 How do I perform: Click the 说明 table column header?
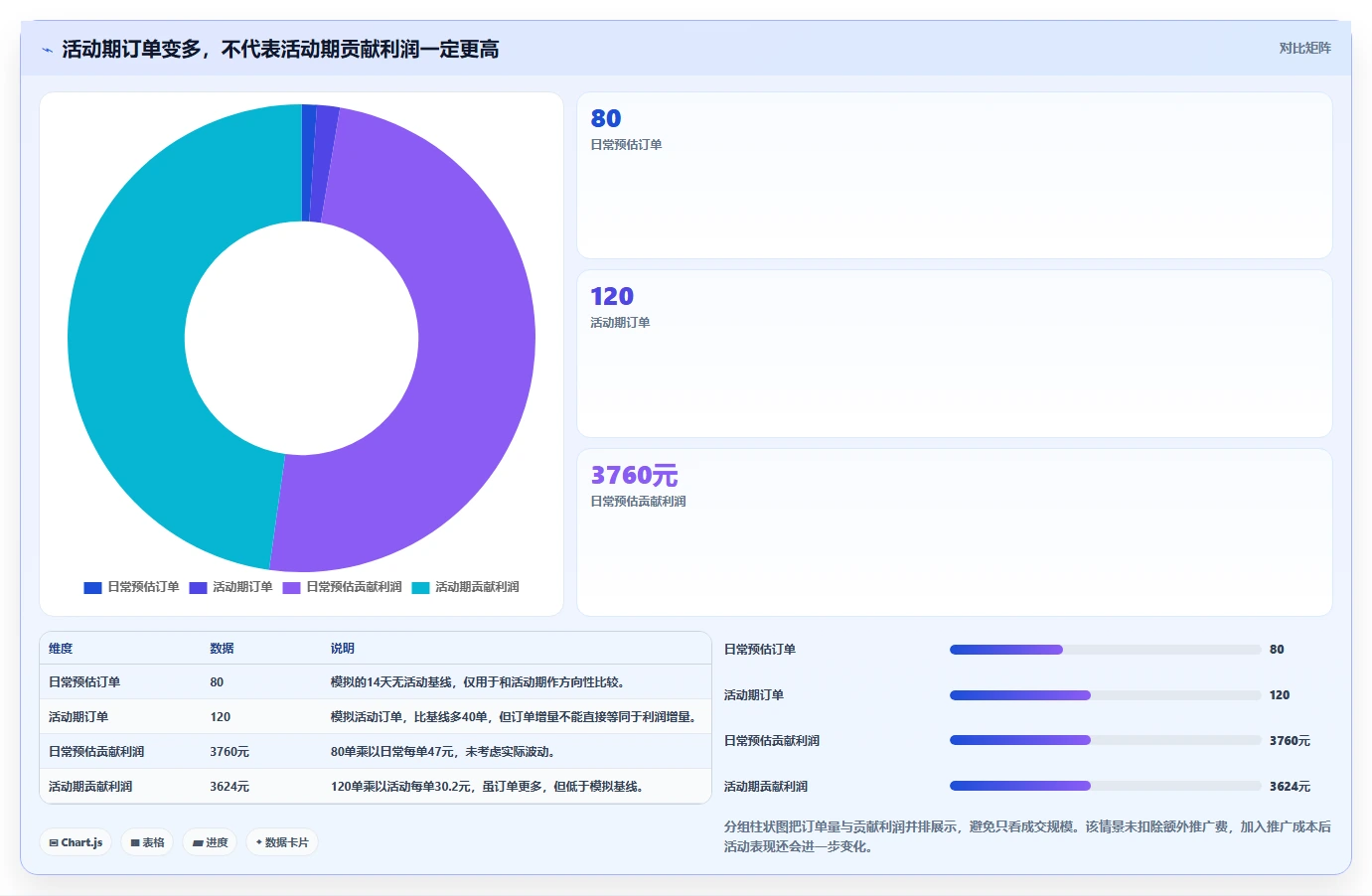[x=343, y=649]
